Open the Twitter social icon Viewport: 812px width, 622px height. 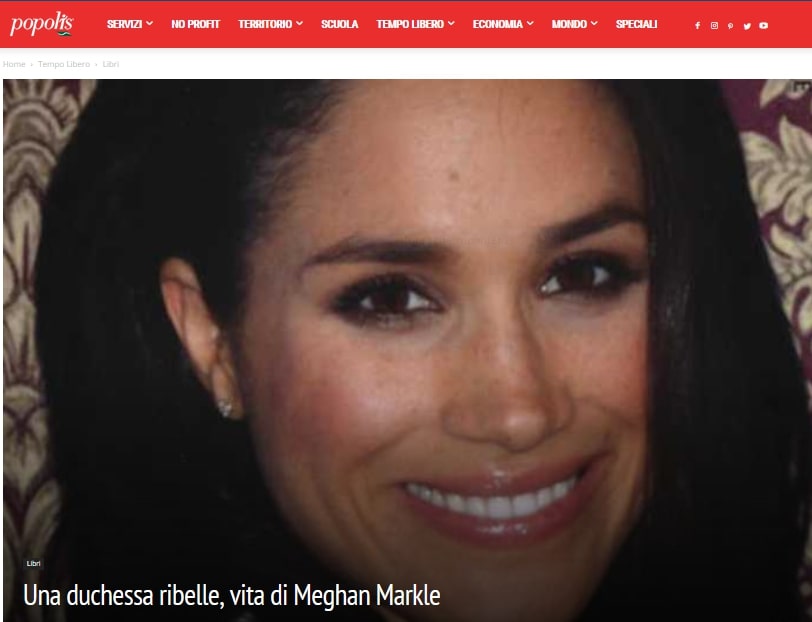coord(747,25)
